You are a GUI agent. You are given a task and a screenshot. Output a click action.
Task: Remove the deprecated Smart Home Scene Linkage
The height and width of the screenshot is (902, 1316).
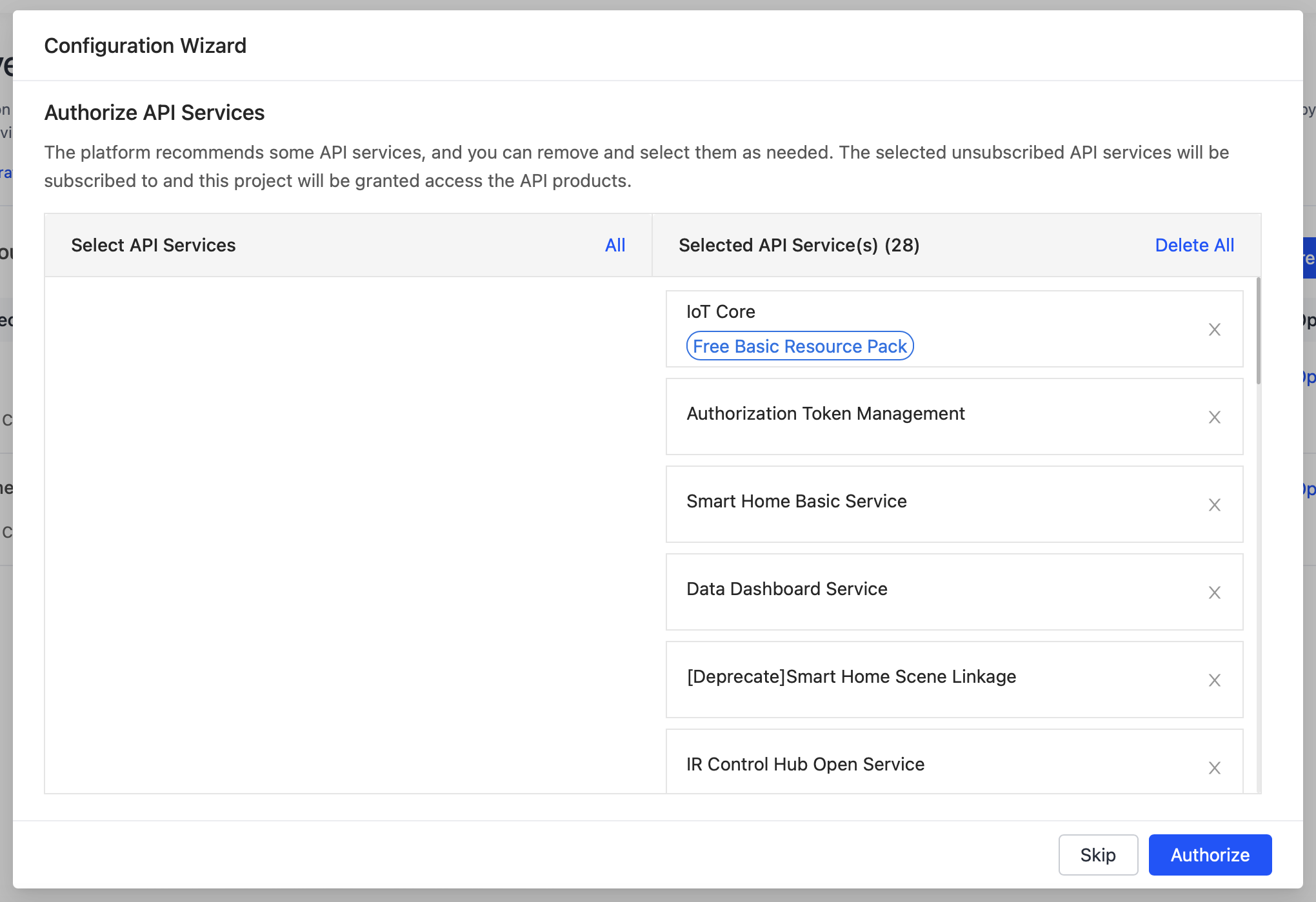point(1215,680)
